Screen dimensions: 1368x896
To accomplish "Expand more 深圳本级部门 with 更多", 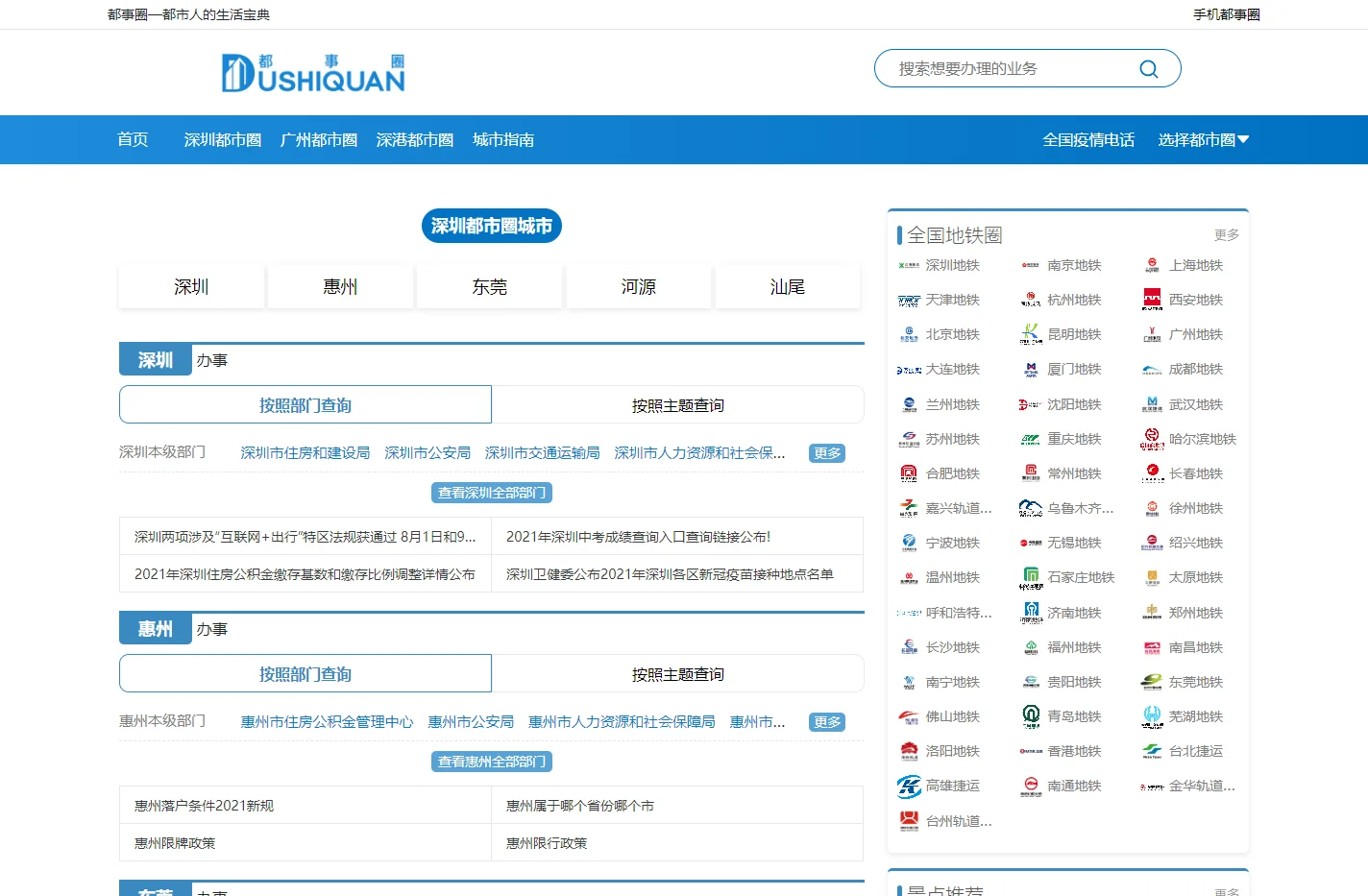I will coord(827,453).
